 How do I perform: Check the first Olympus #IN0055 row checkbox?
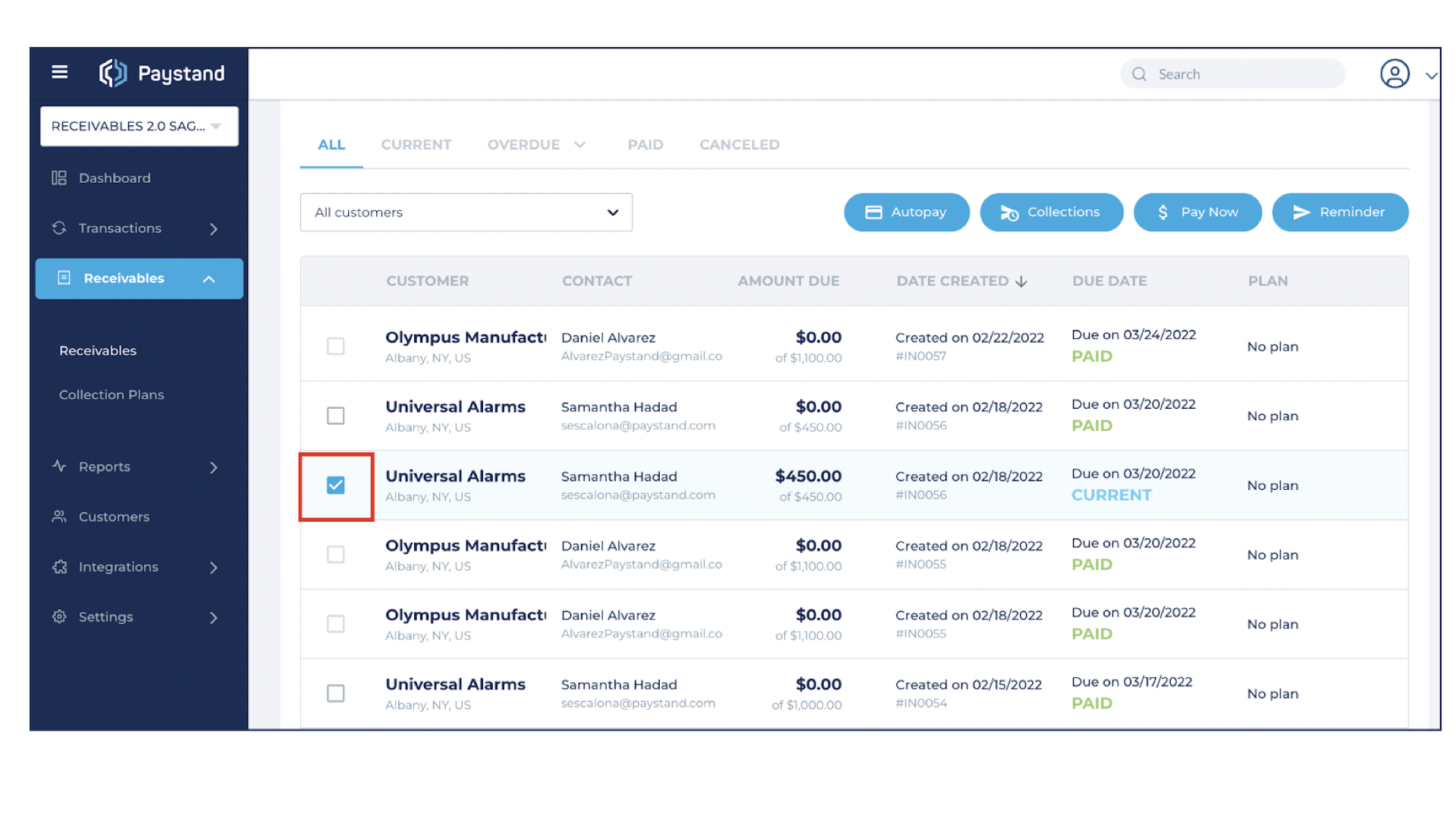click(335, 554)
